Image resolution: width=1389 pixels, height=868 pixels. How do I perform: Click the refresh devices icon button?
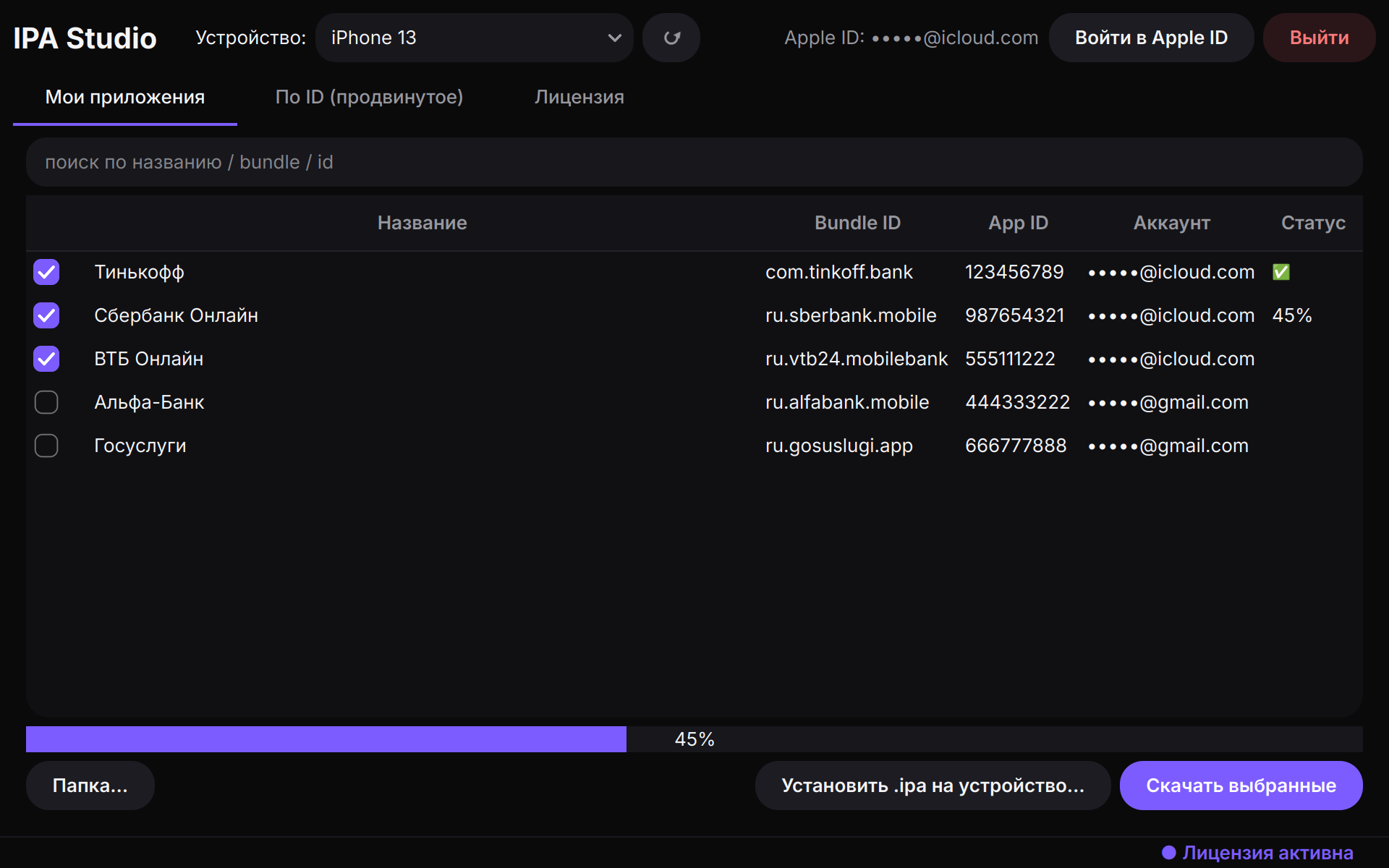(671, 38)
